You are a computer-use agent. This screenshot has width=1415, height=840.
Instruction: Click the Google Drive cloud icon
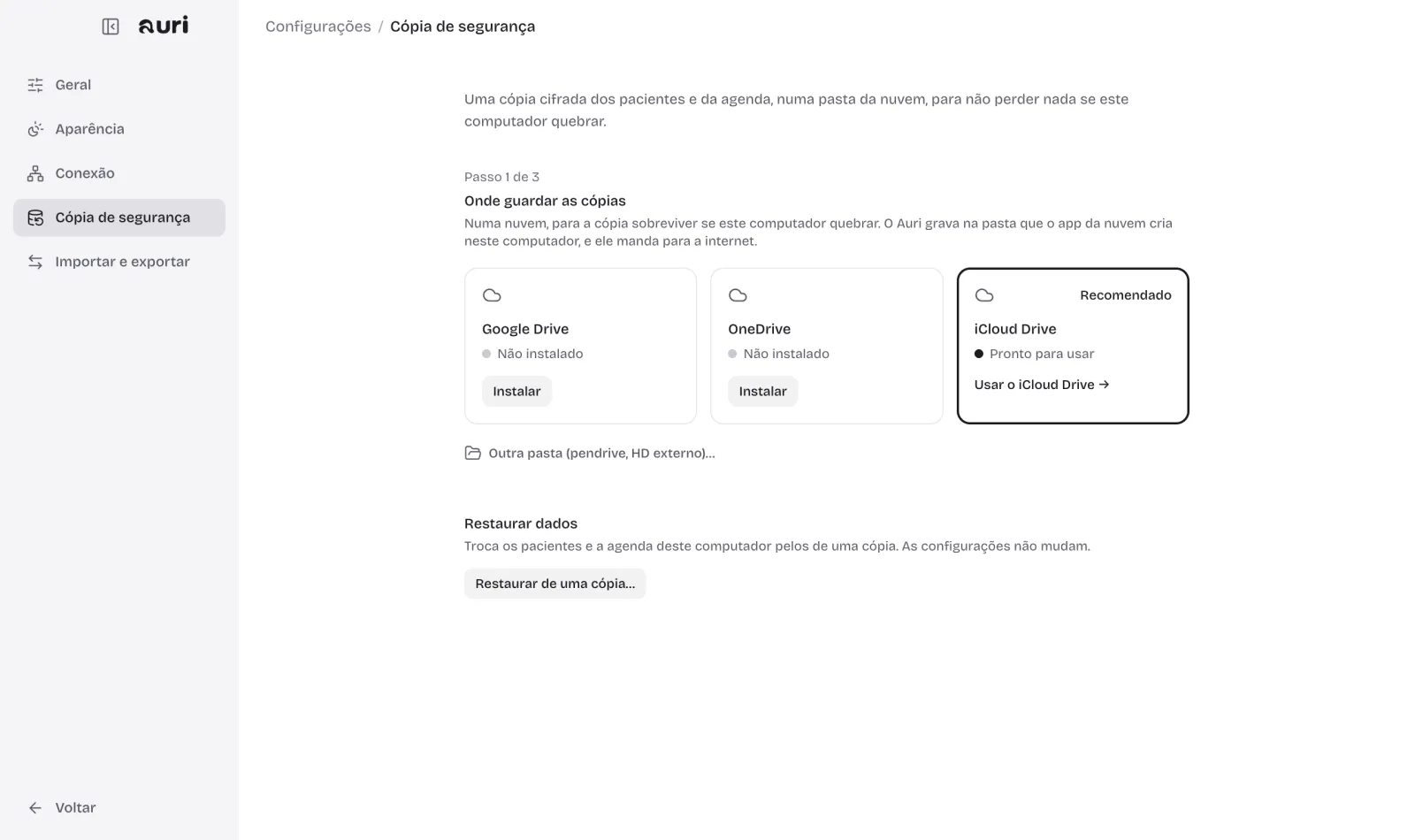tap(492, 295)
